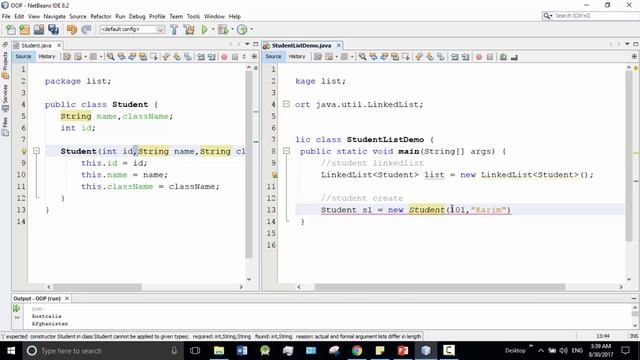640x360 pixels.
Task: Click Previous Bookmark icon in StudentListDemo.java toolbar
Action: pos(419,57)
